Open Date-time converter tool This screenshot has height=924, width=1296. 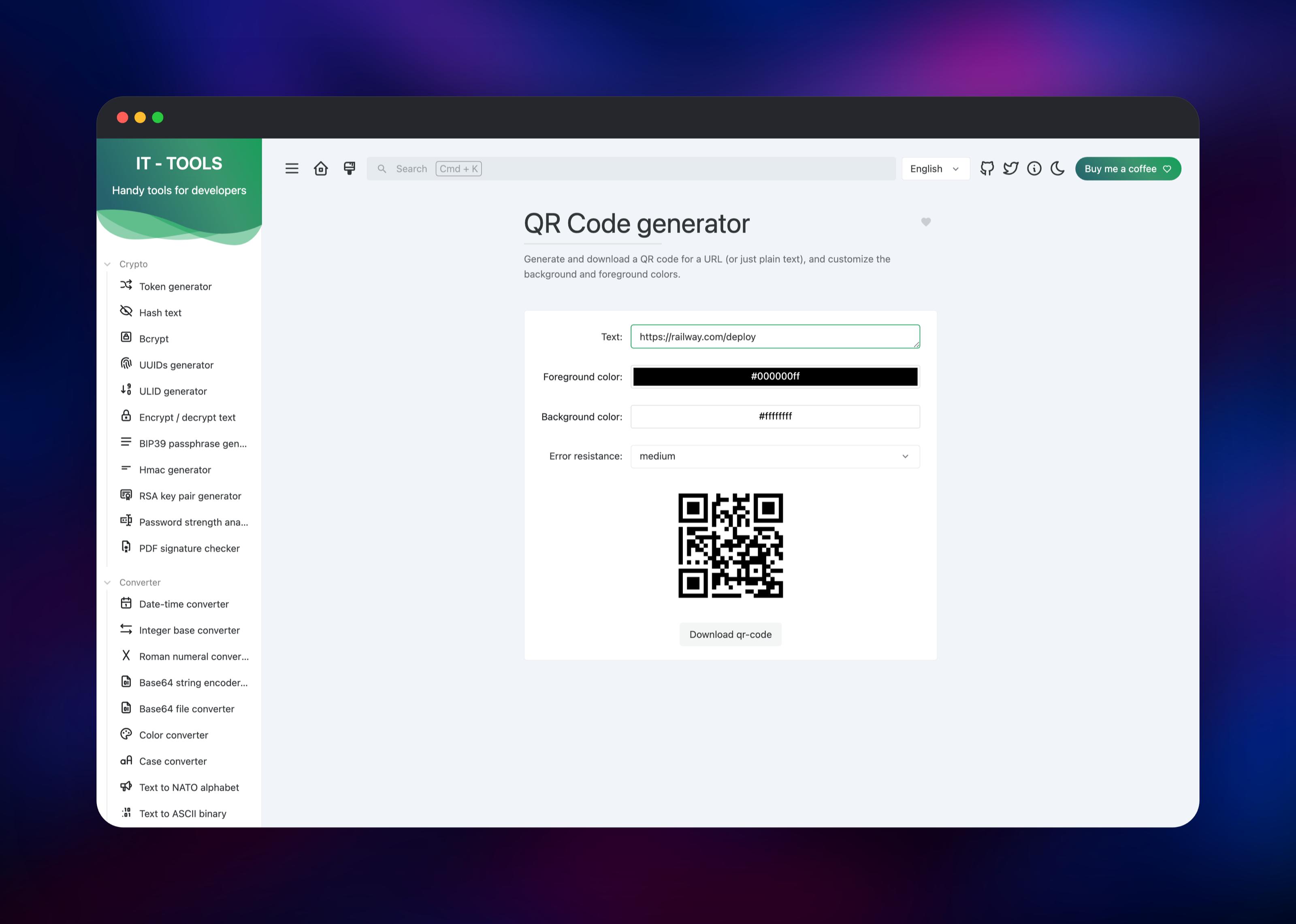(x=184, y=604)
